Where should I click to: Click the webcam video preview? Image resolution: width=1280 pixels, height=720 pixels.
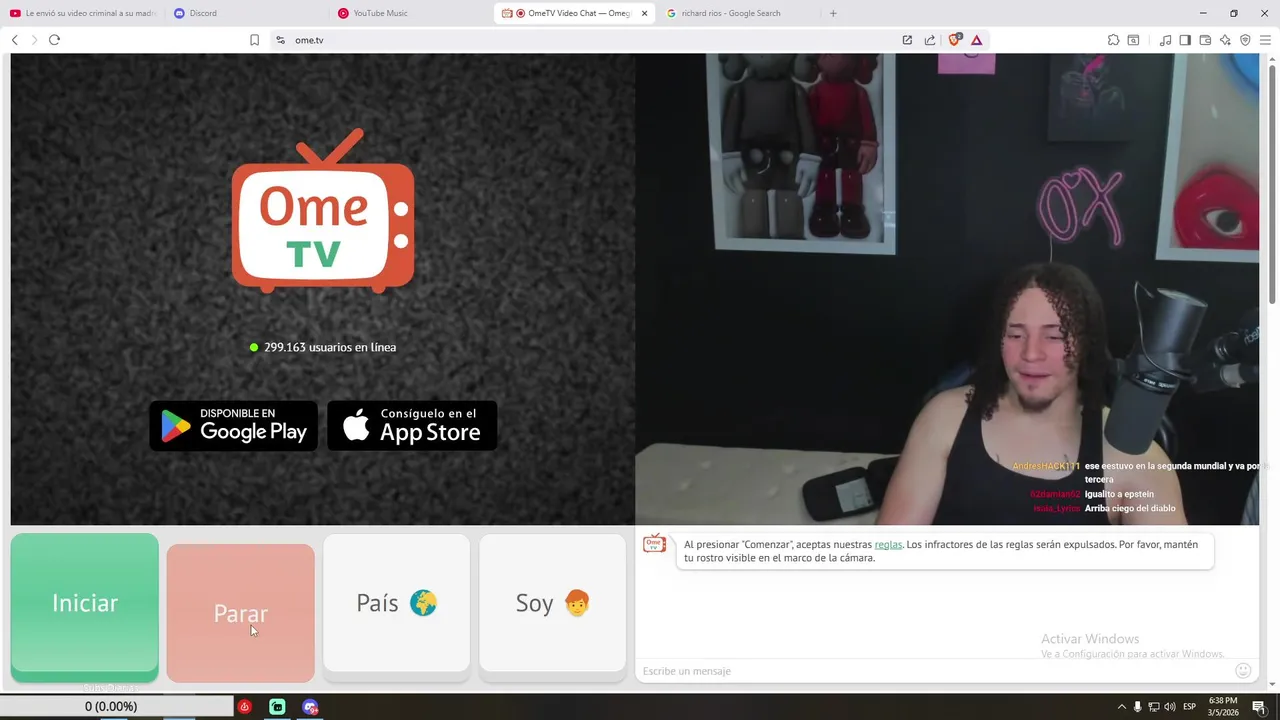(947, 289)
